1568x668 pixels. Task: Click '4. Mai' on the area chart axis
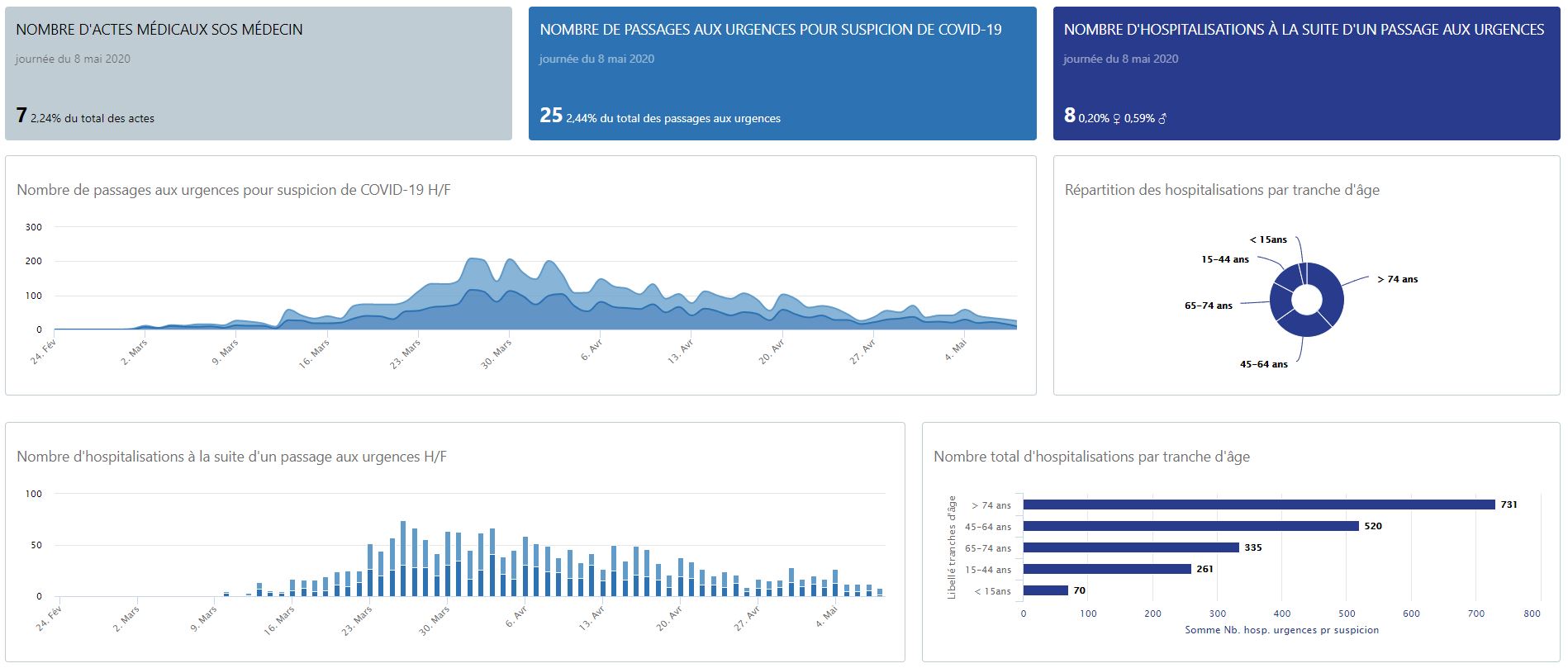point(955,350)
